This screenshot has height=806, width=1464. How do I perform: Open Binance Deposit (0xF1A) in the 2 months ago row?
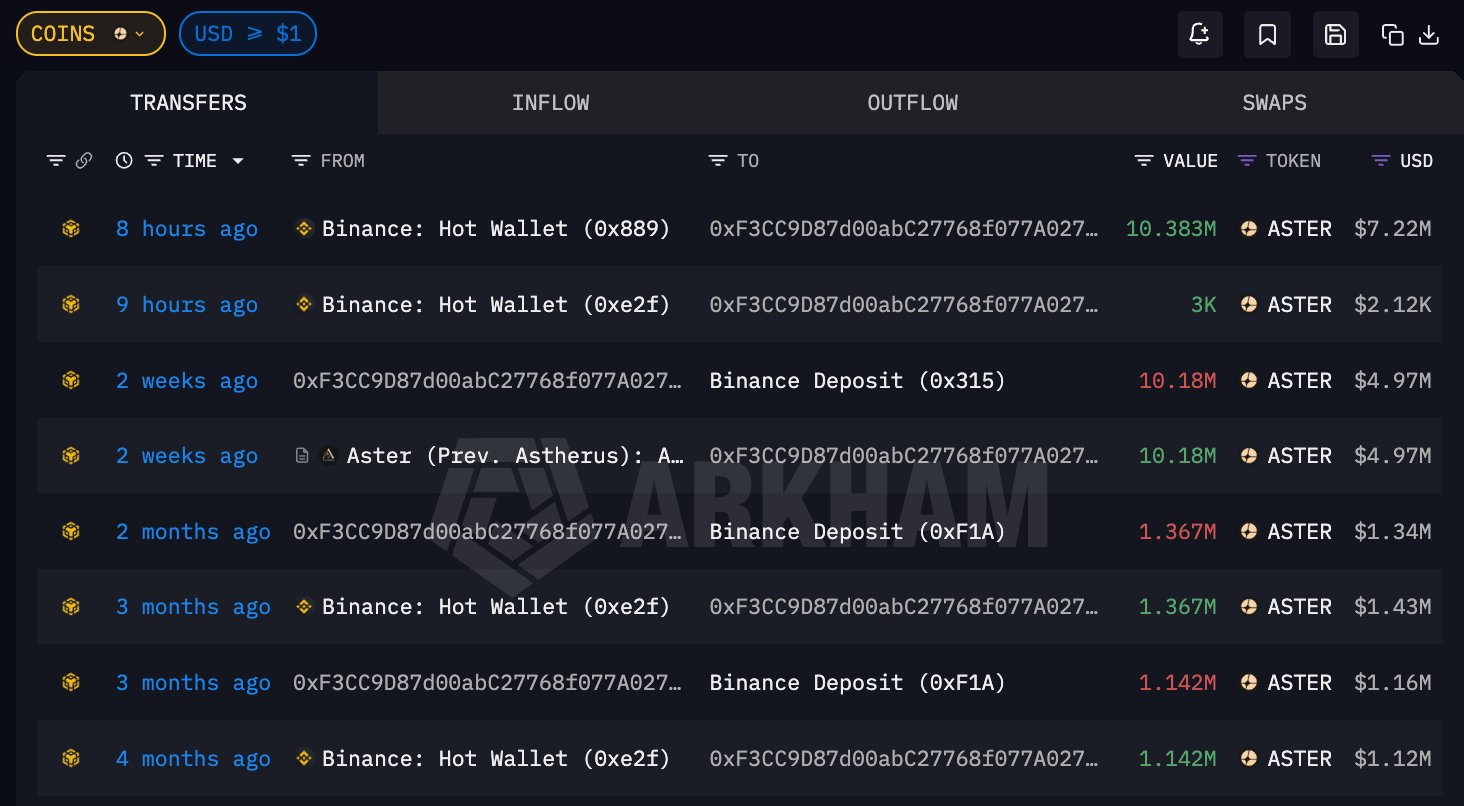click(857, 531)
